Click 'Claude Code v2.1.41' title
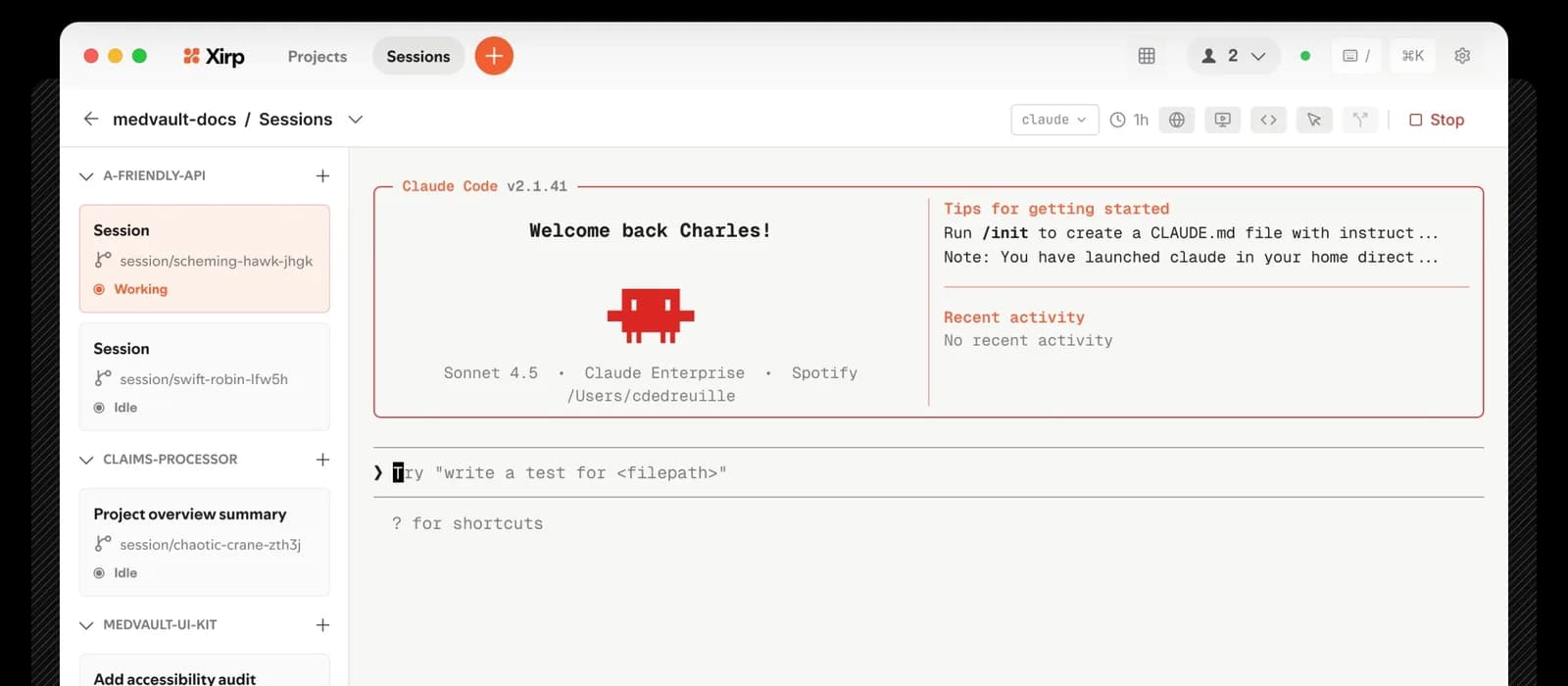The width and height of the screenshot is (1568, 686). [485, 186]
